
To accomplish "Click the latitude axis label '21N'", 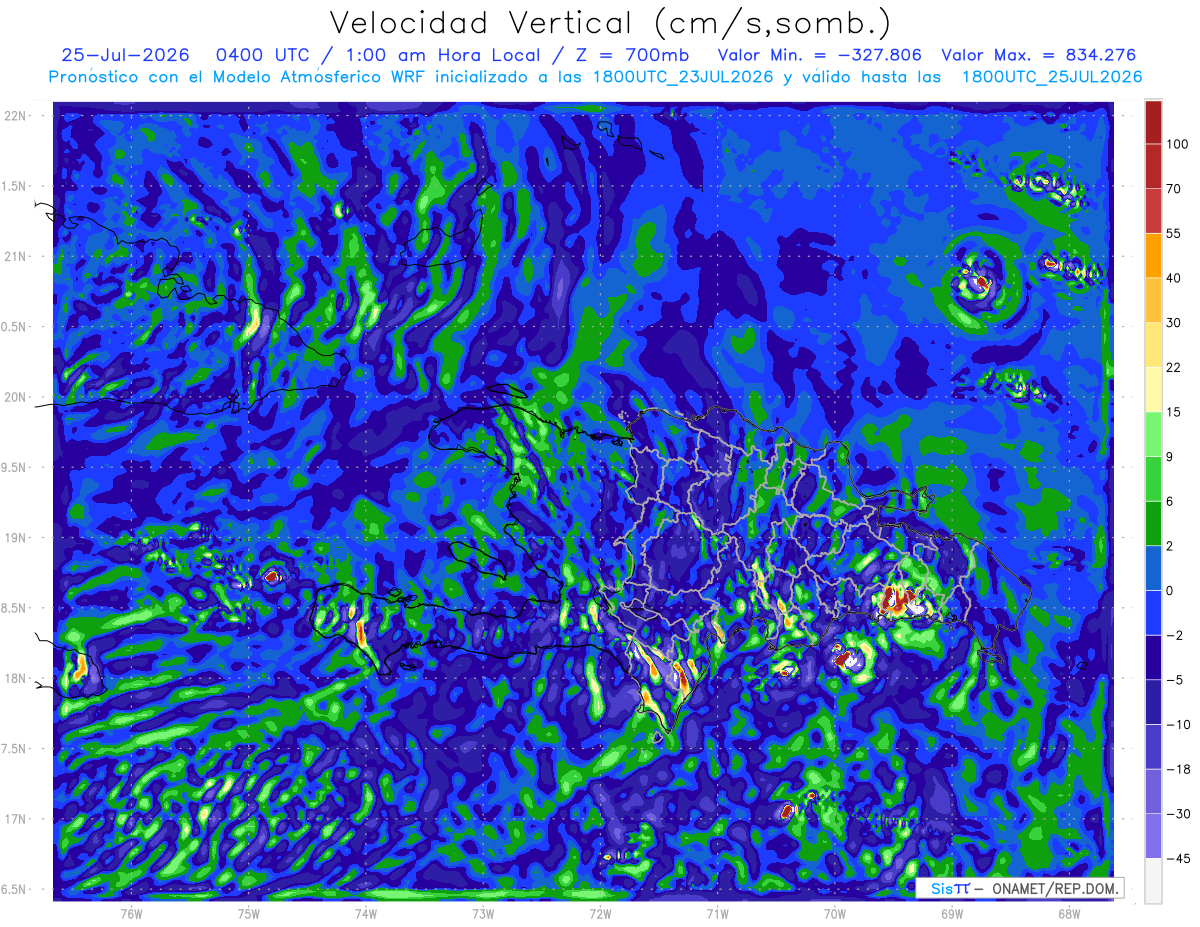I will point(16,257).
